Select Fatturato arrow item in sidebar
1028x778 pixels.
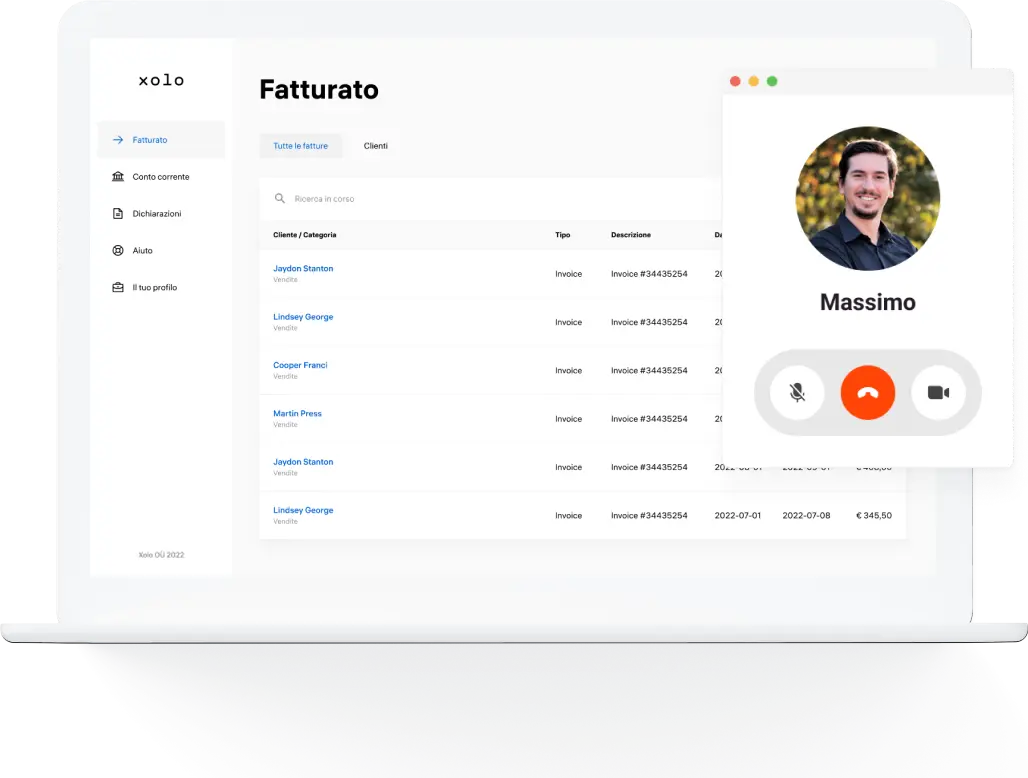click(x=148, y=139)
